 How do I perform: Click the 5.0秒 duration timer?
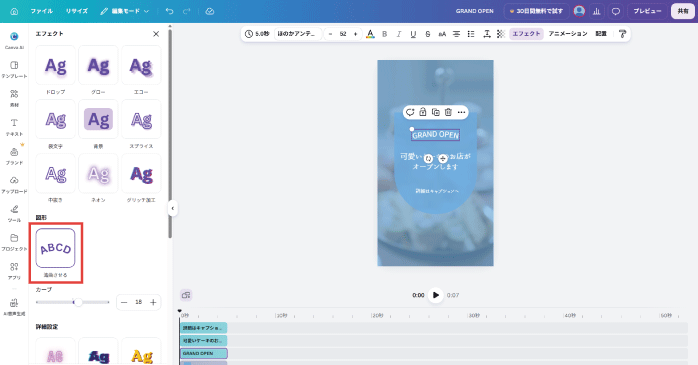[x=257, y=34]
